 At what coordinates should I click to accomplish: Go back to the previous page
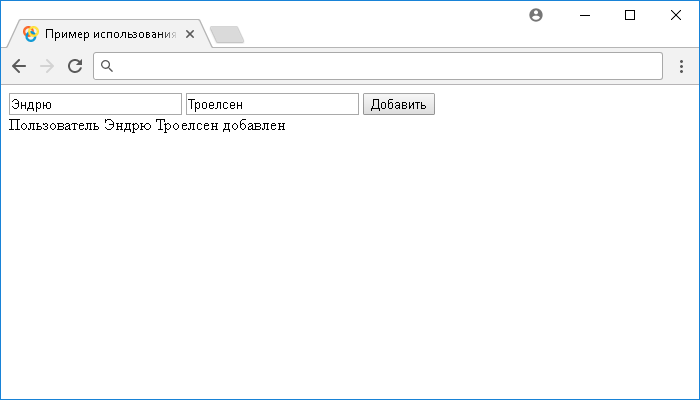coord(19,66)
